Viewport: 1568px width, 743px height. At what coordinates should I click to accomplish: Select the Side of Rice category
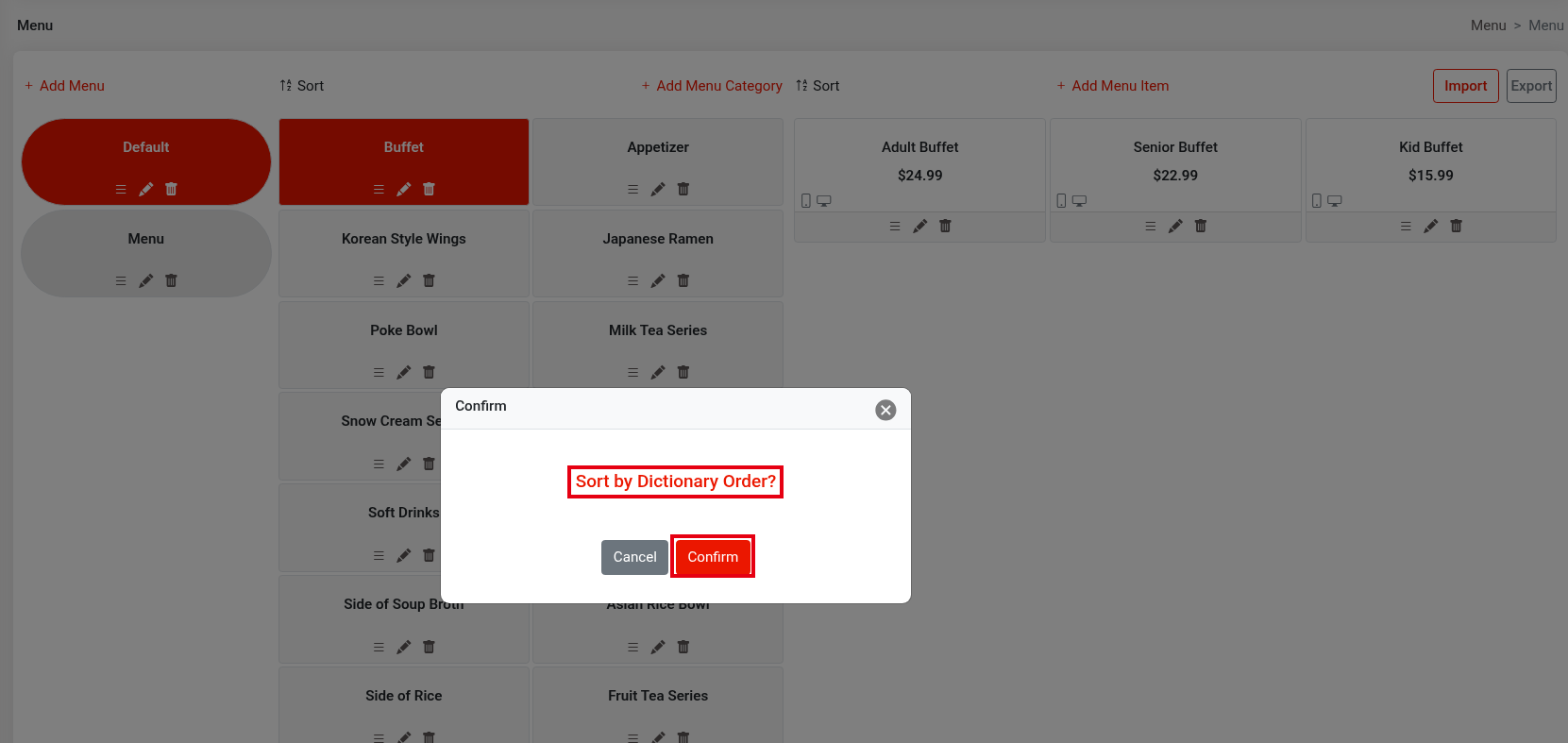(x=404, y=704)
